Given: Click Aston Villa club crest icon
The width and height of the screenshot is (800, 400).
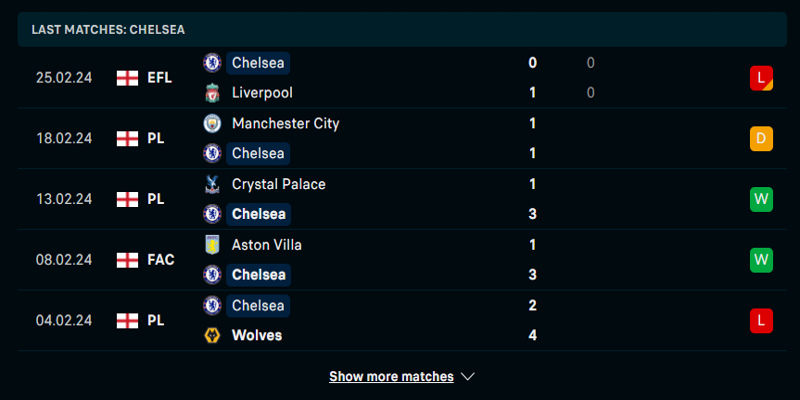Looking at the screenshot, I should (212, 245).
